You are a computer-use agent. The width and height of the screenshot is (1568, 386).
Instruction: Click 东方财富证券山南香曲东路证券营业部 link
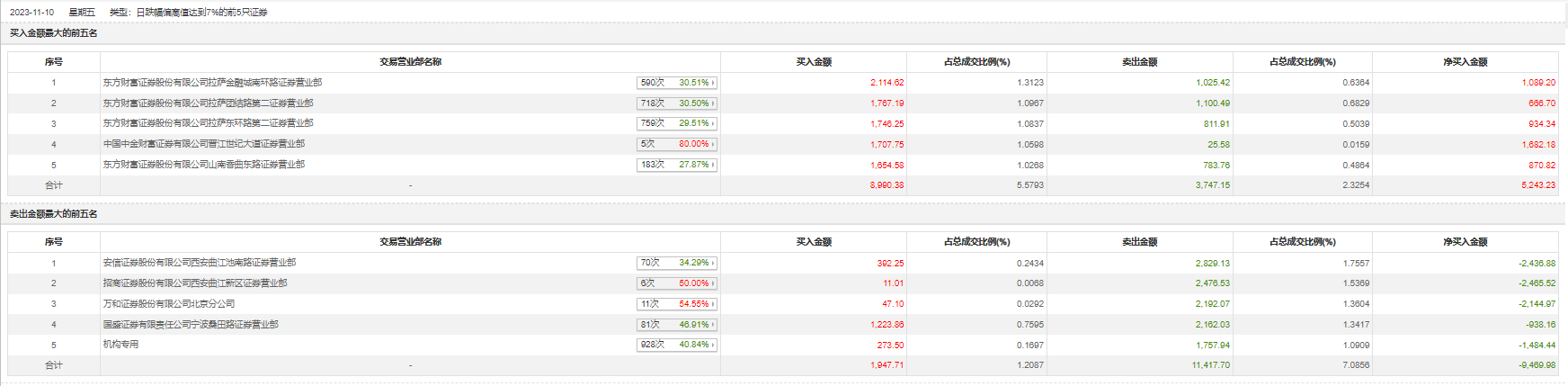pyautogui.click(x=203, y=165)
